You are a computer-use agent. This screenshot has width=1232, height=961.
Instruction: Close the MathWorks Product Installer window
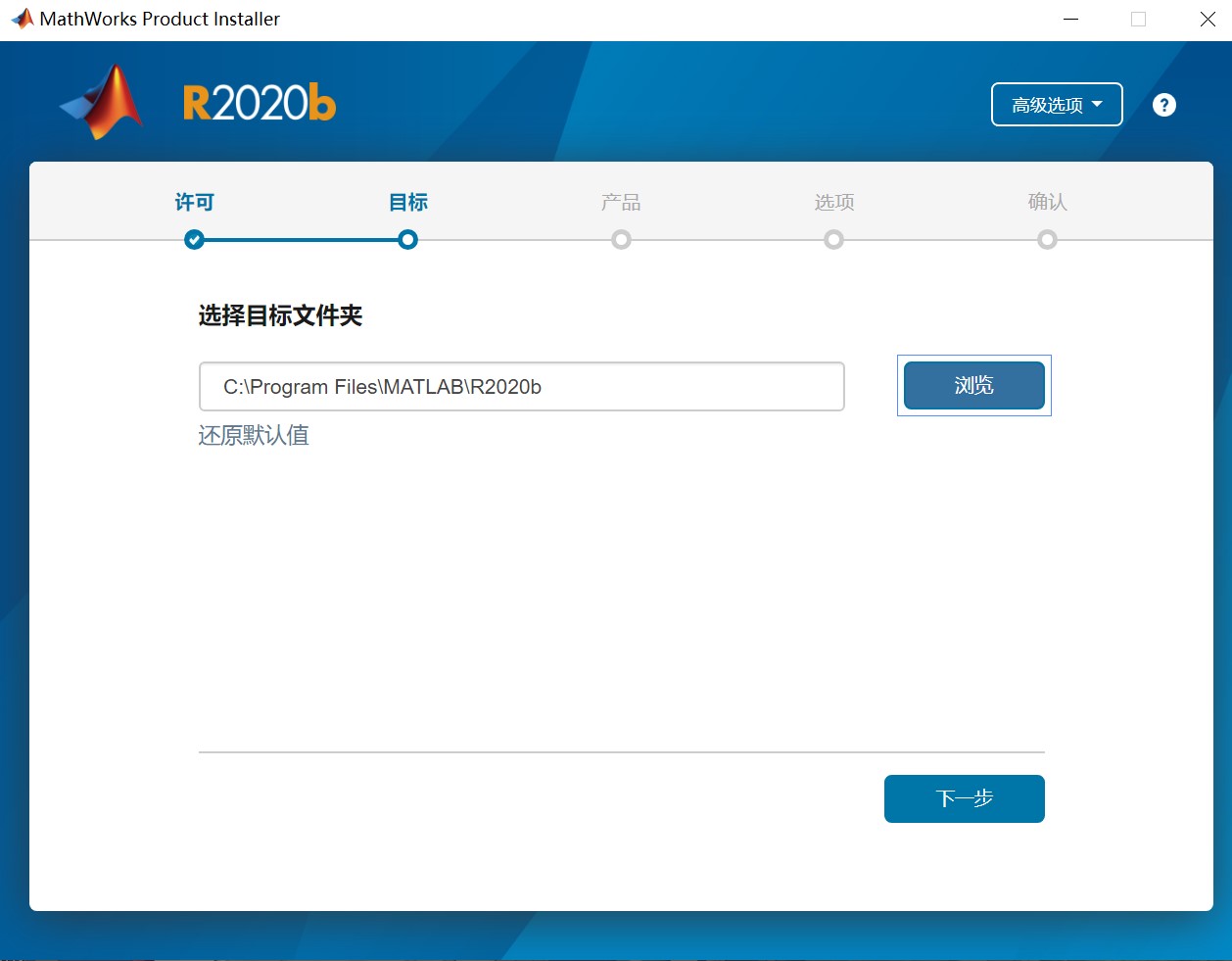(x=1208, y=19)
